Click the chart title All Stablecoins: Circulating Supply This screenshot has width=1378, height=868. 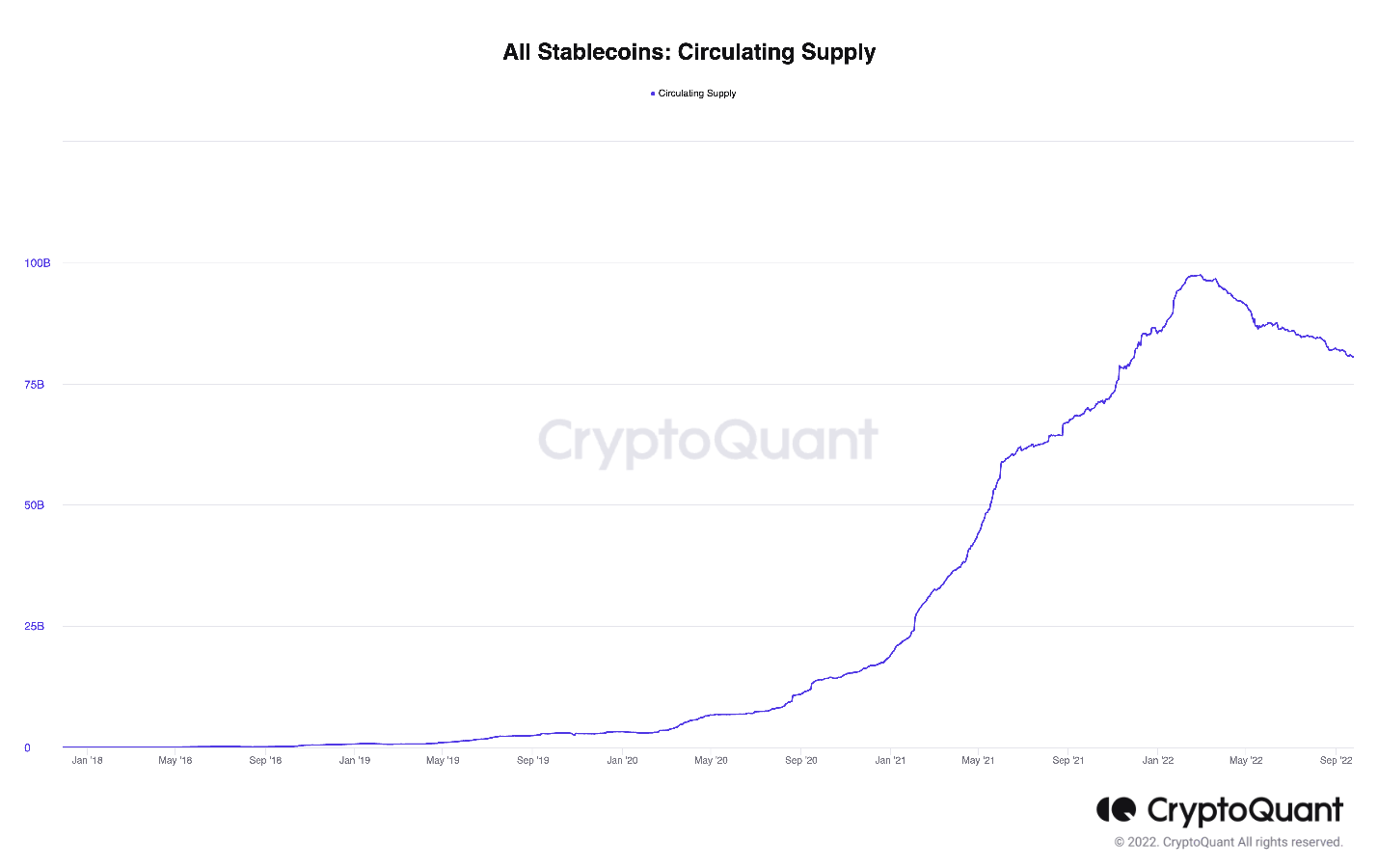tap(689, 52)
